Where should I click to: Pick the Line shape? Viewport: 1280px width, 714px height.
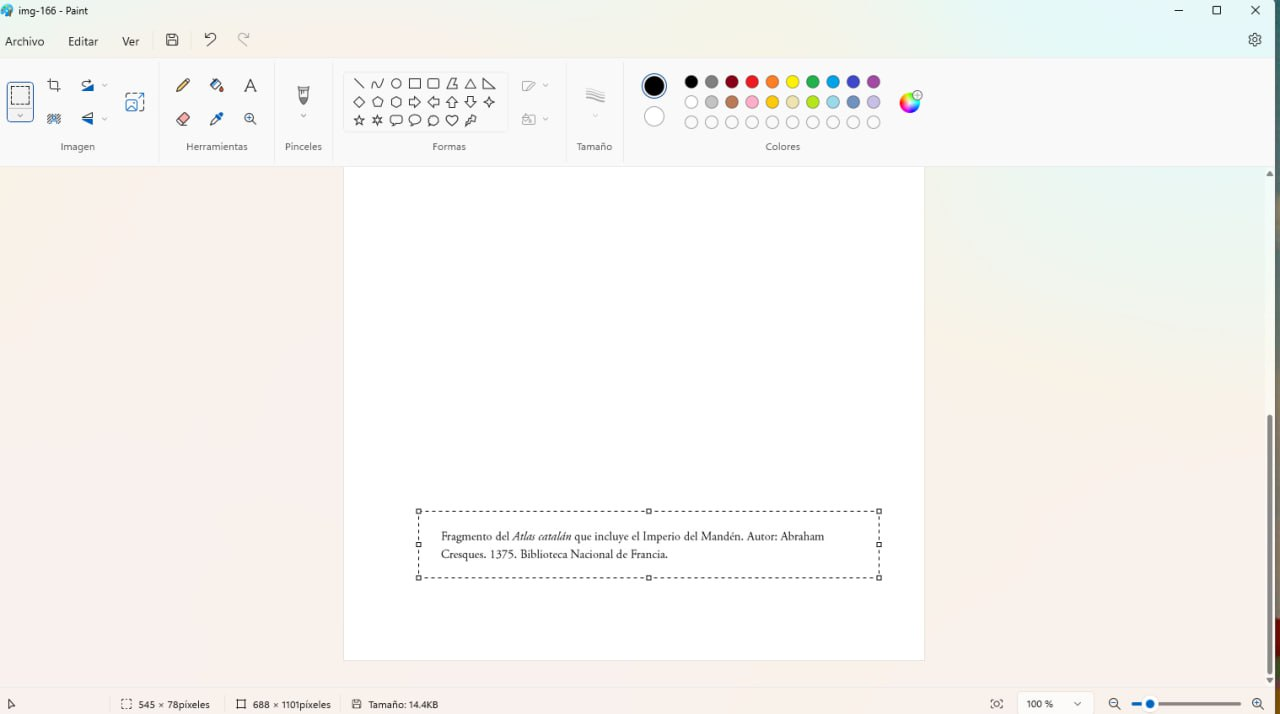359,84
